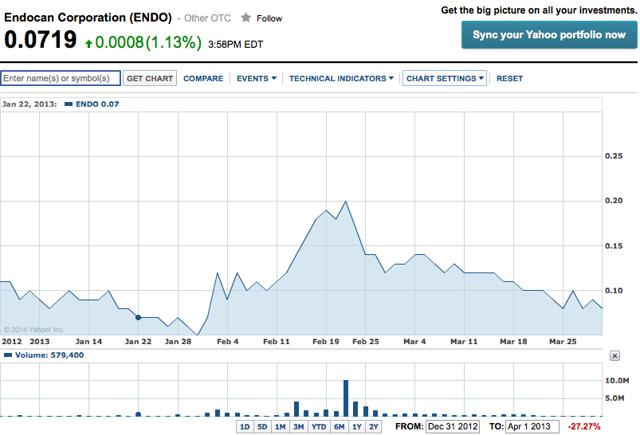Click the green 0.0008 (1.13%) change text
640x435 pixels.
click(x=148, y=42)
